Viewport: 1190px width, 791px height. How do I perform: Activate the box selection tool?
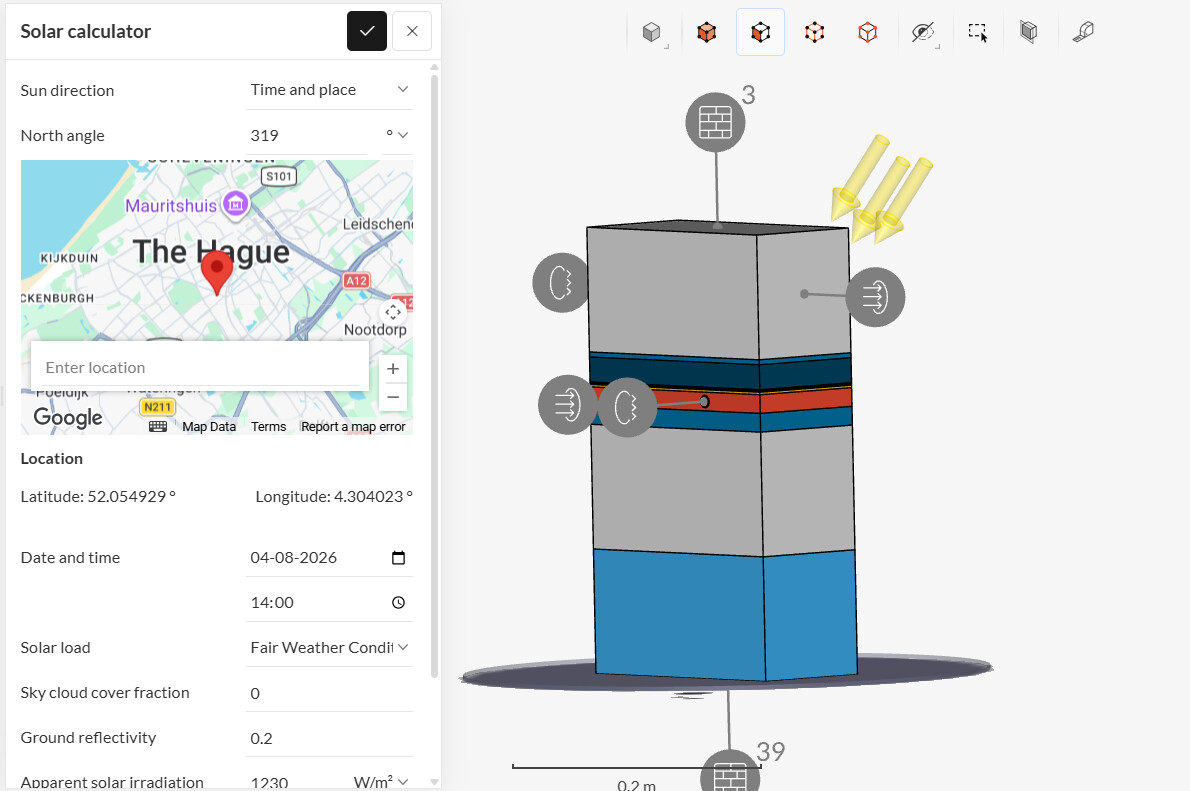[978, 32]
